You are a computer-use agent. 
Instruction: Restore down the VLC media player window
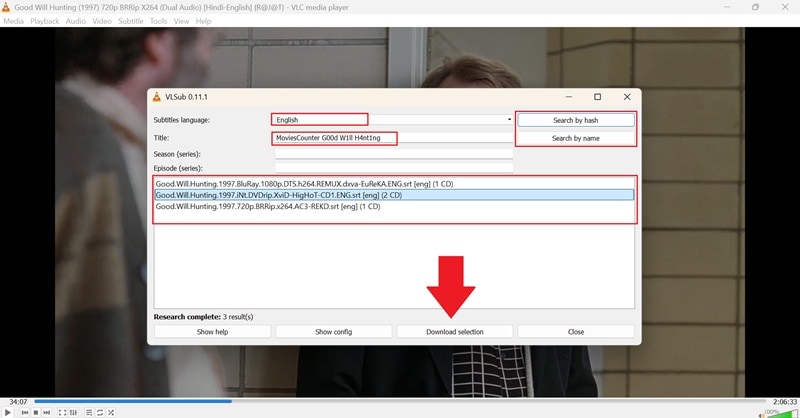tap(756, 7)
